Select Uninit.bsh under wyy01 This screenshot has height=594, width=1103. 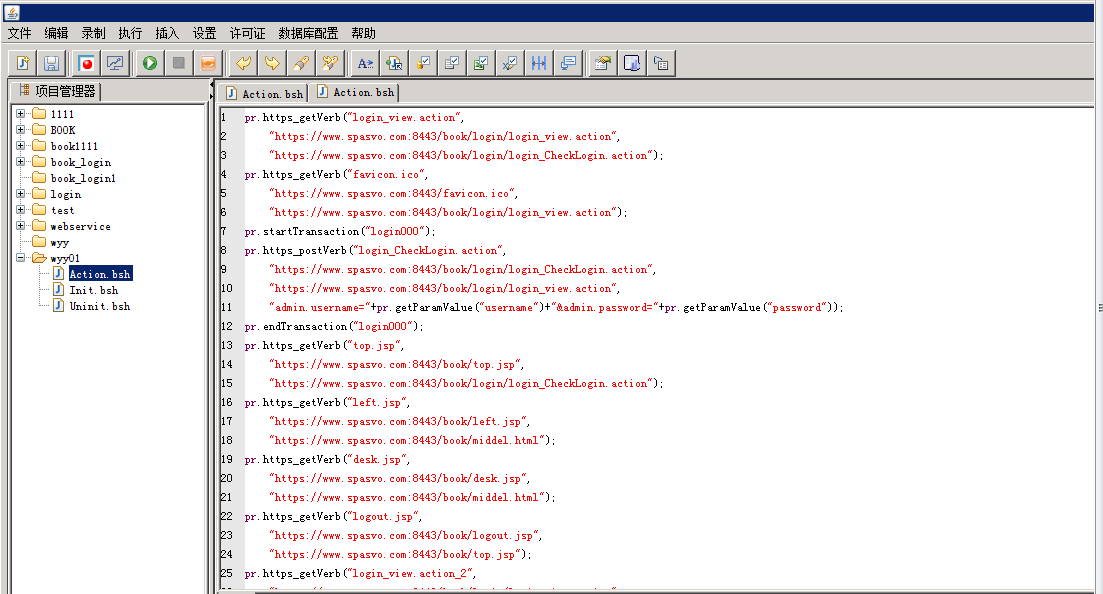click(x=99, y=306)
